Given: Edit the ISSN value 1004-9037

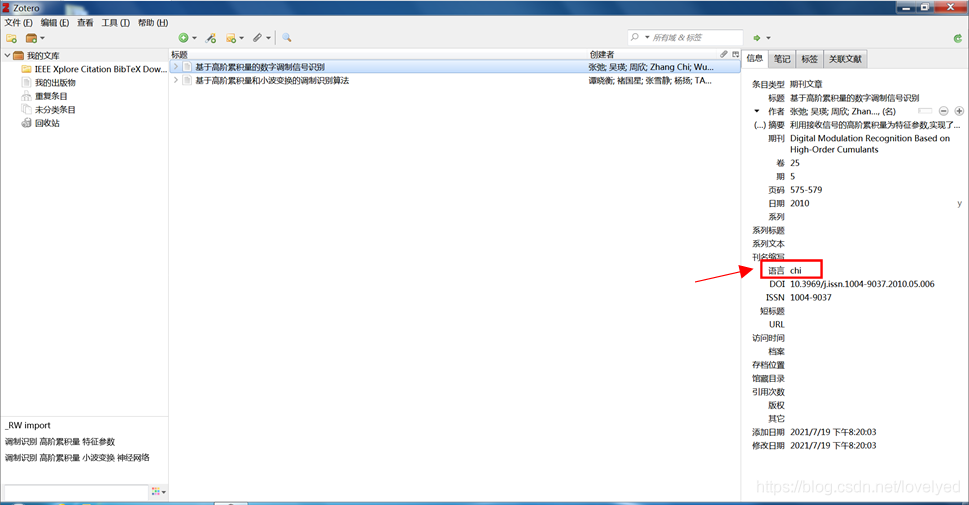Looking at the screenshot, I should tap(811, 298).
